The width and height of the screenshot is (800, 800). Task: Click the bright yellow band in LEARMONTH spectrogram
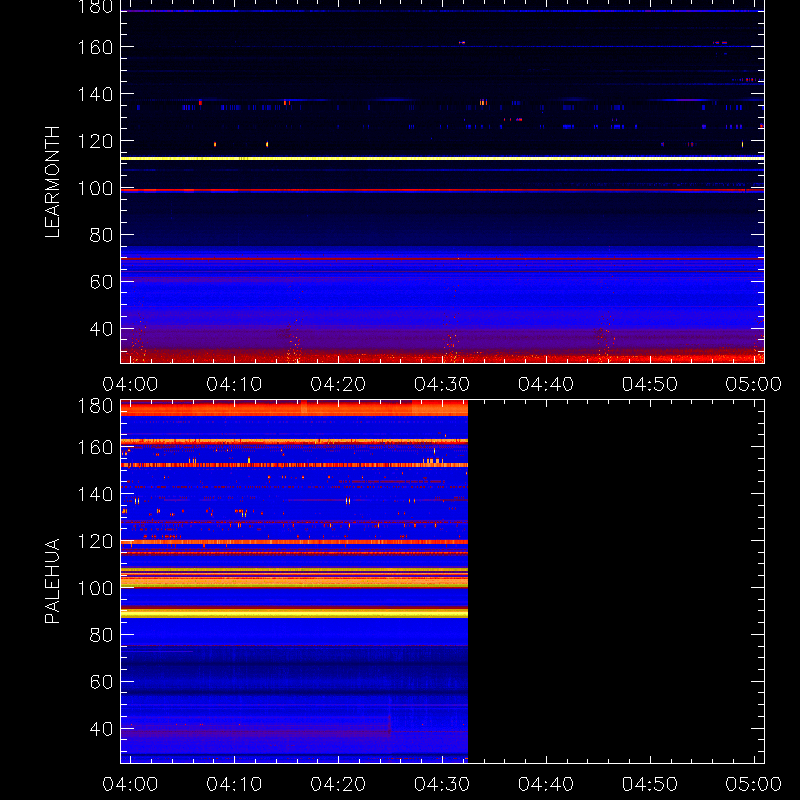[x=442, y=159]
